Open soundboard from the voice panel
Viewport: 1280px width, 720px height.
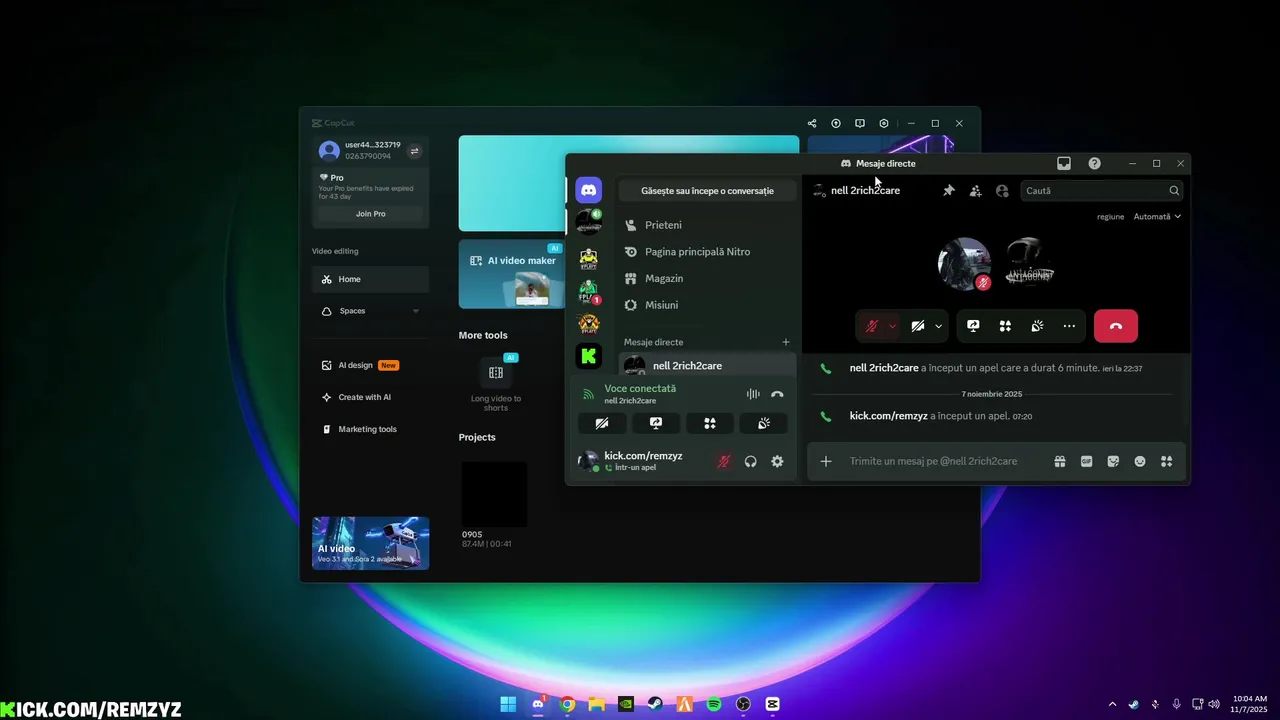point(763,423)
